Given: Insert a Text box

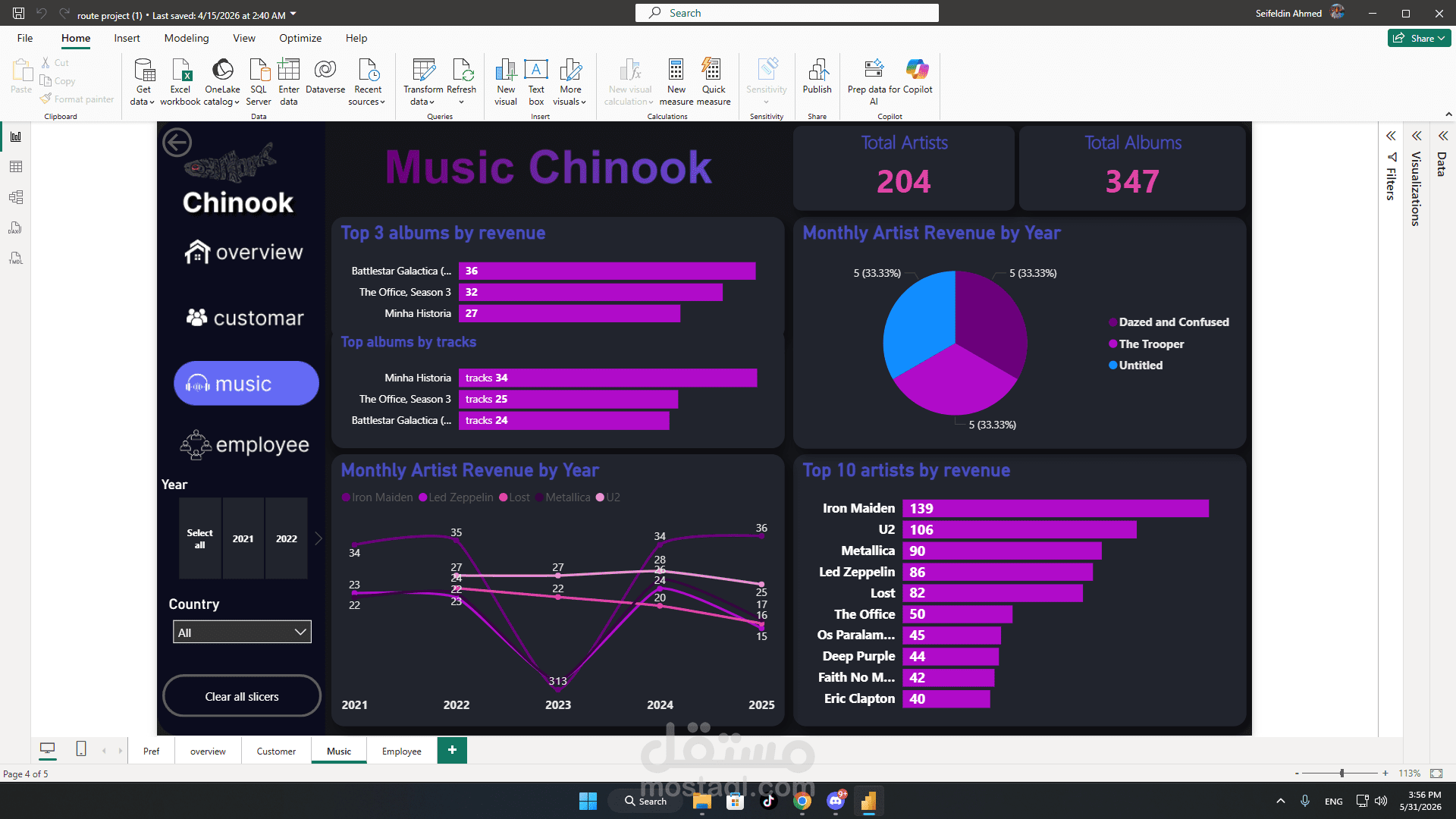Looking at the screenshot, I should point(536,82).
